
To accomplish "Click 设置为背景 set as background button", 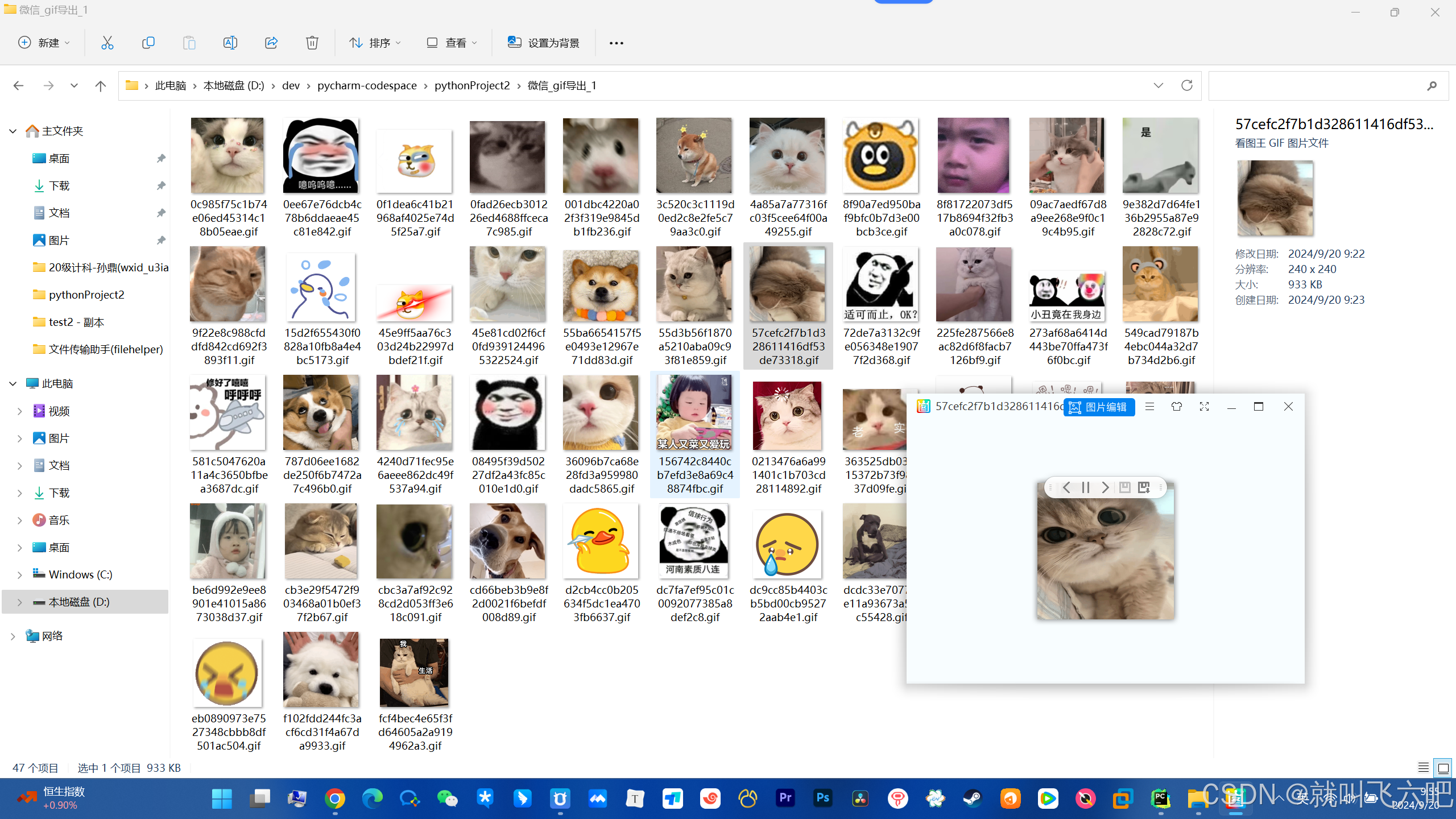I will pos(543,43).
